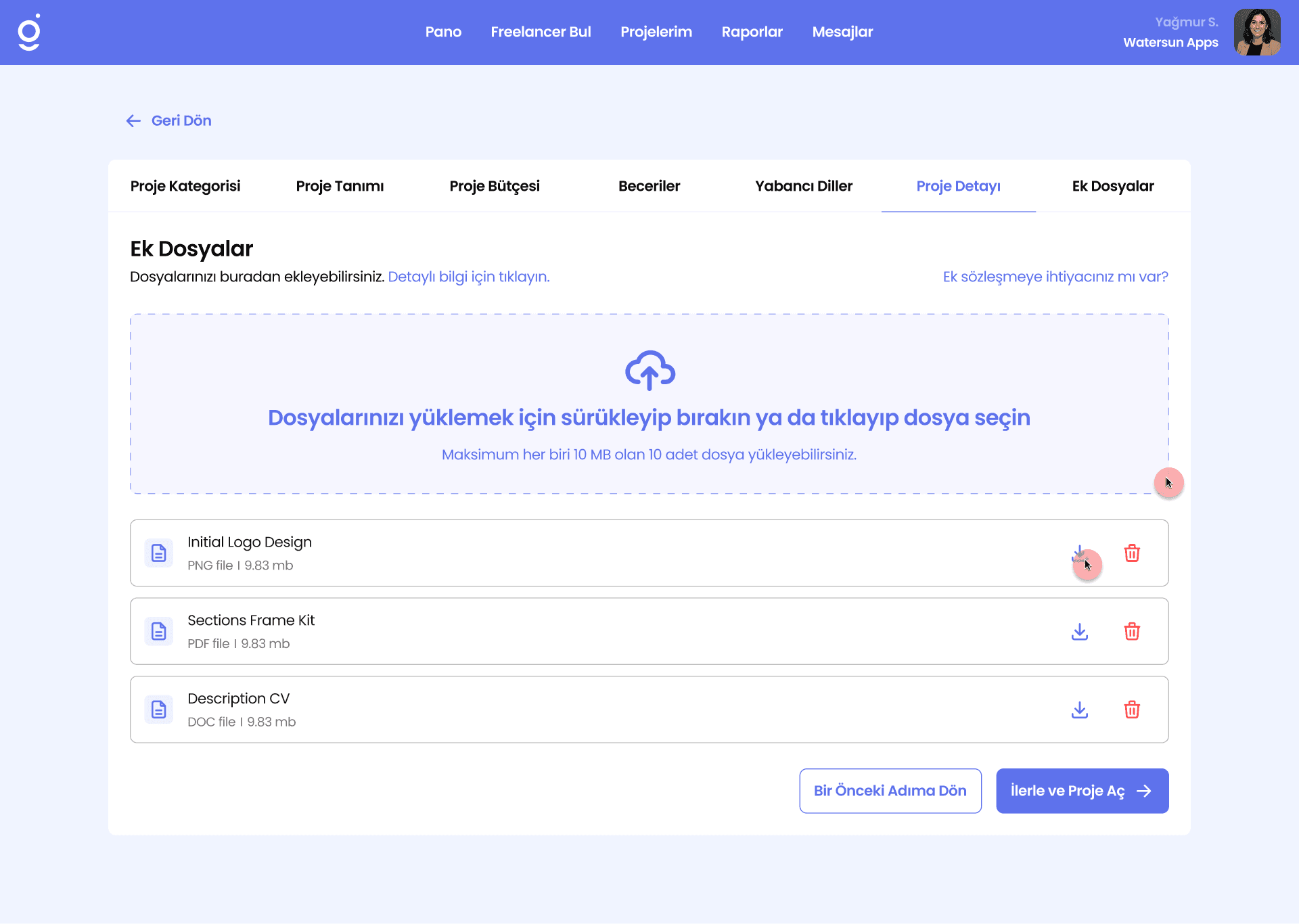This screenshot has height=924, width=1299.
Task: Open the Proje Bütçesi tab
Action: [495, 186]
